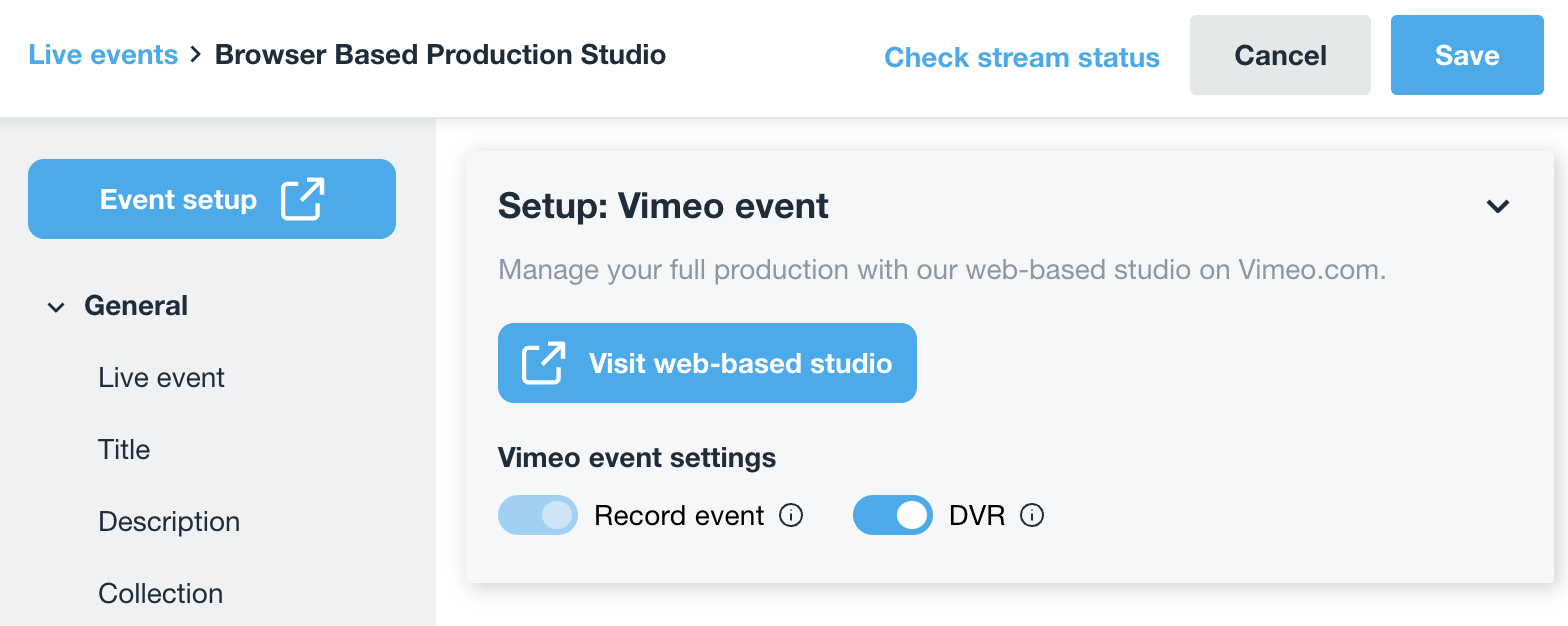The image size is (1568, 626).
Task: Select the General sidebar heading
Action: (x=136, y=306)
